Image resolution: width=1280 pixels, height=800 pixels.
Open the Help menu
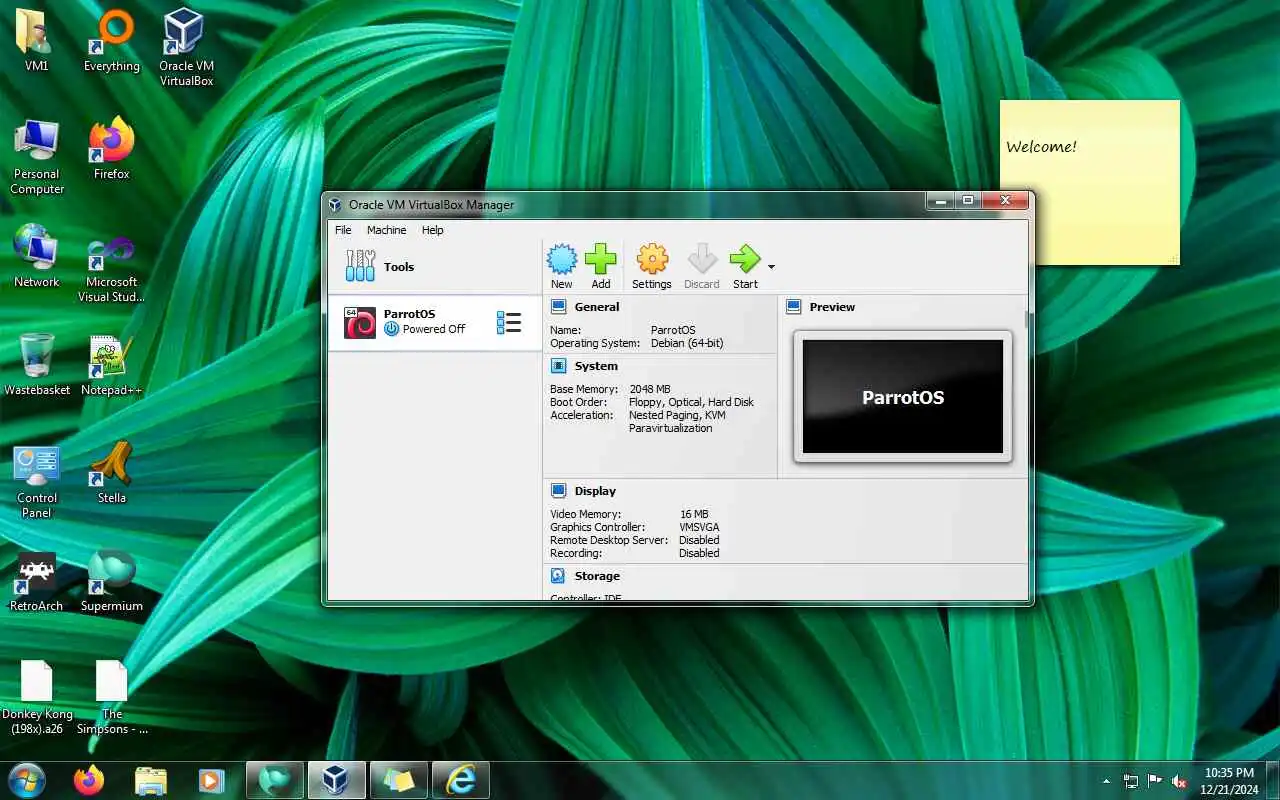pos(432,230)
